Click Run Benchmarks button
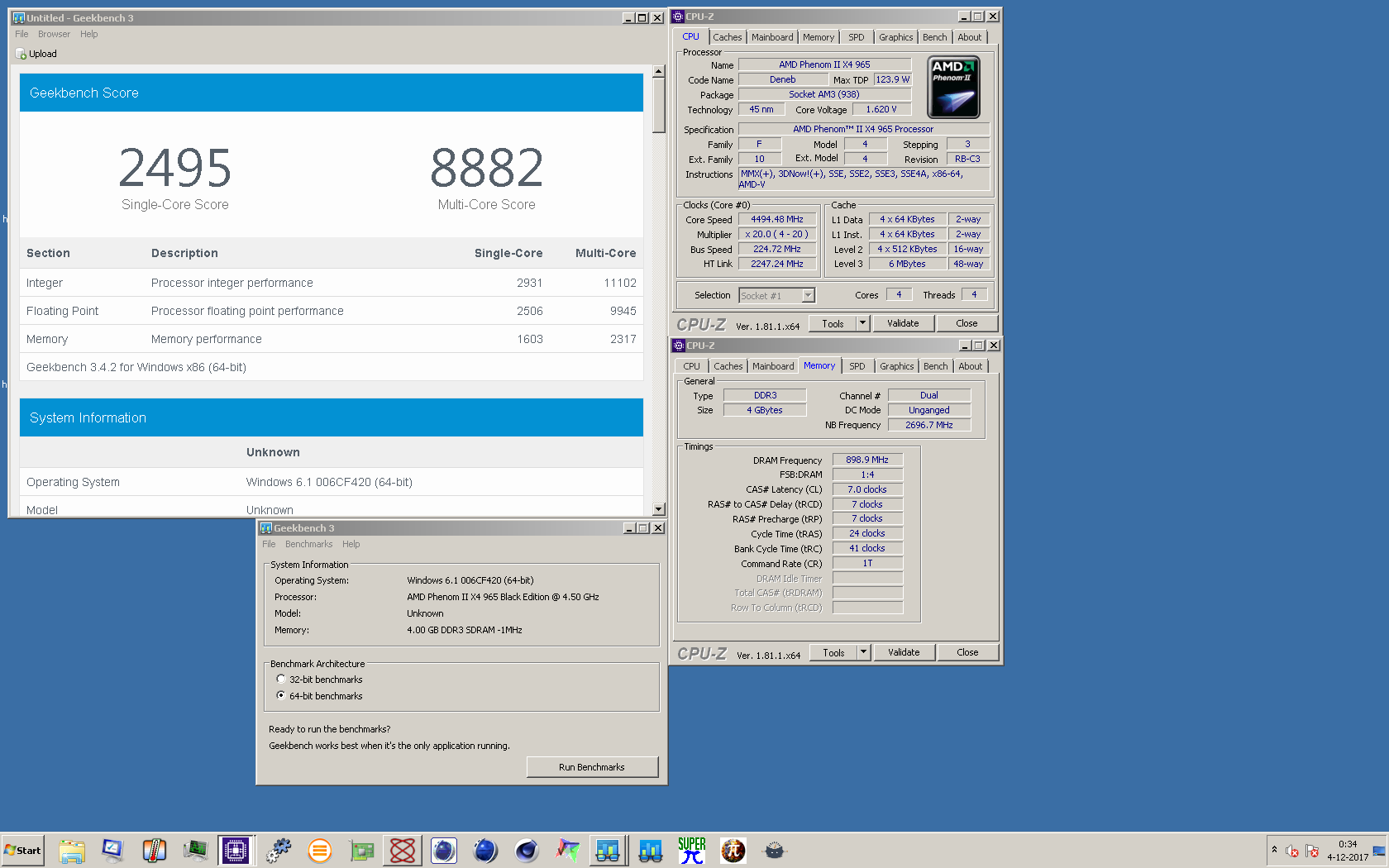The width and height of the screenshot is (1389, 868). coord(592,767)
